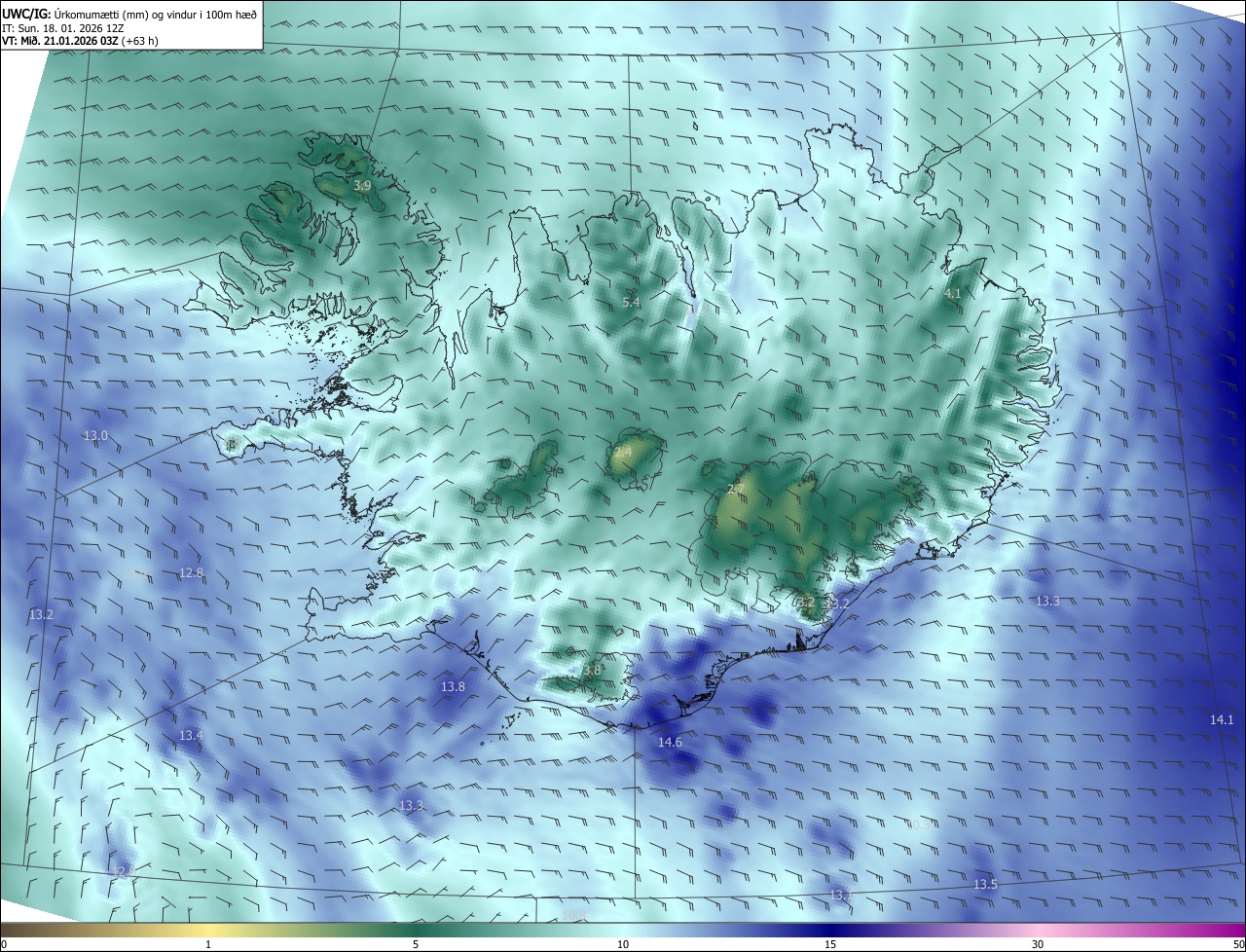The width and height of the screenshot is (1246, 952).
Task: Click the 3.8 value on the south coast
Action: tap(592, 670)
